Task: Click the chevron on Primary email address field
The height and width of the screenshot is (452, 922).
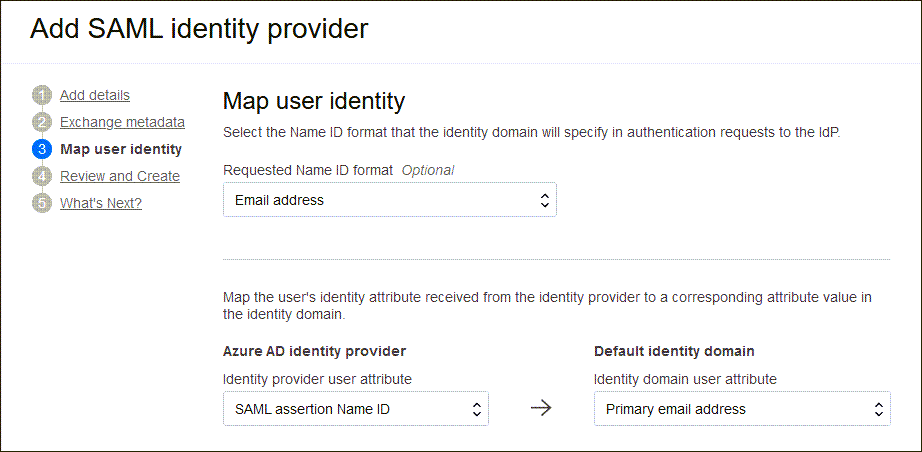Action: click(878, 409)
